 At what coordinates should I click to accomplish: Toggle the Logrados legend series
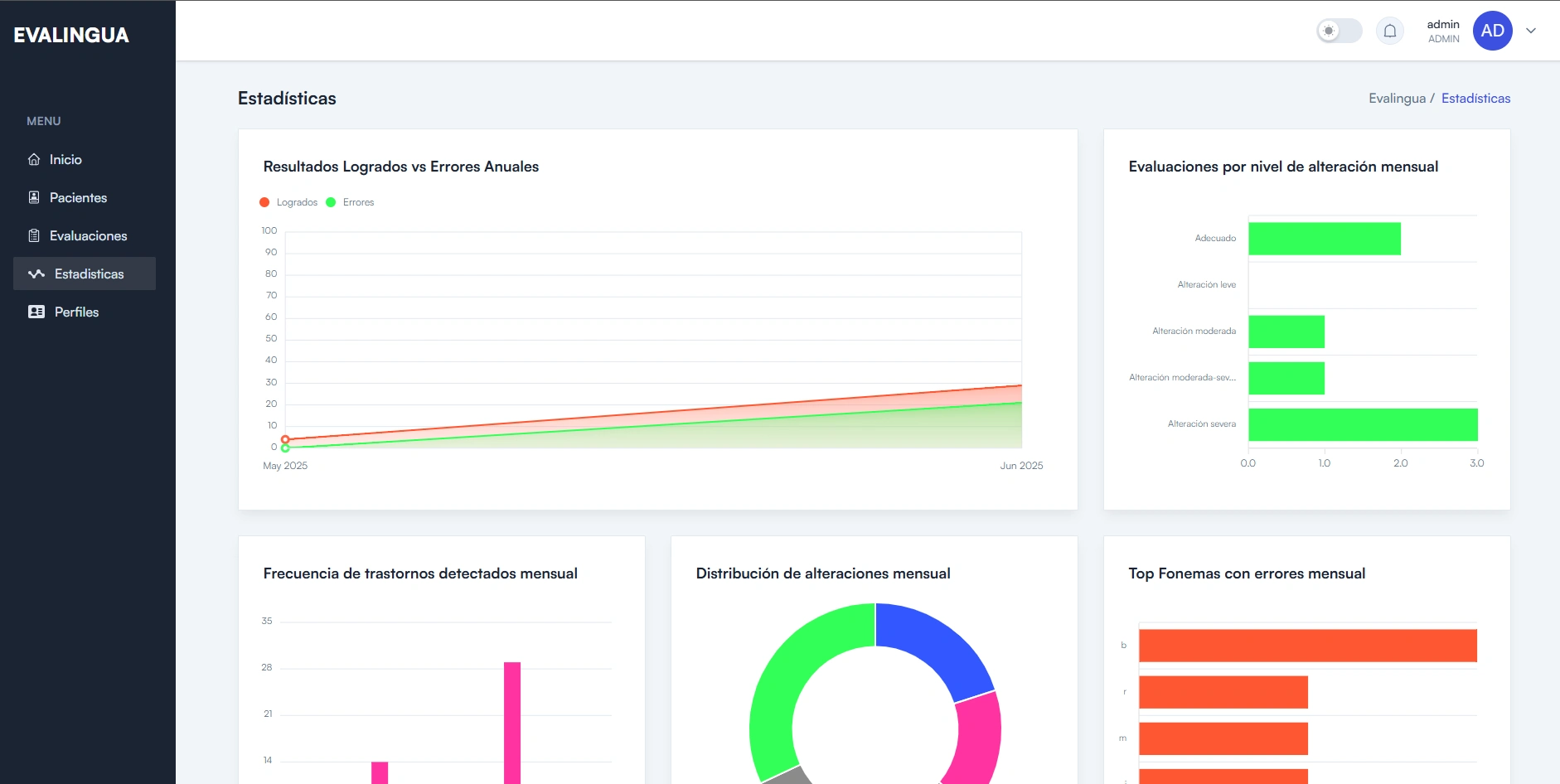tap(288, 202)
